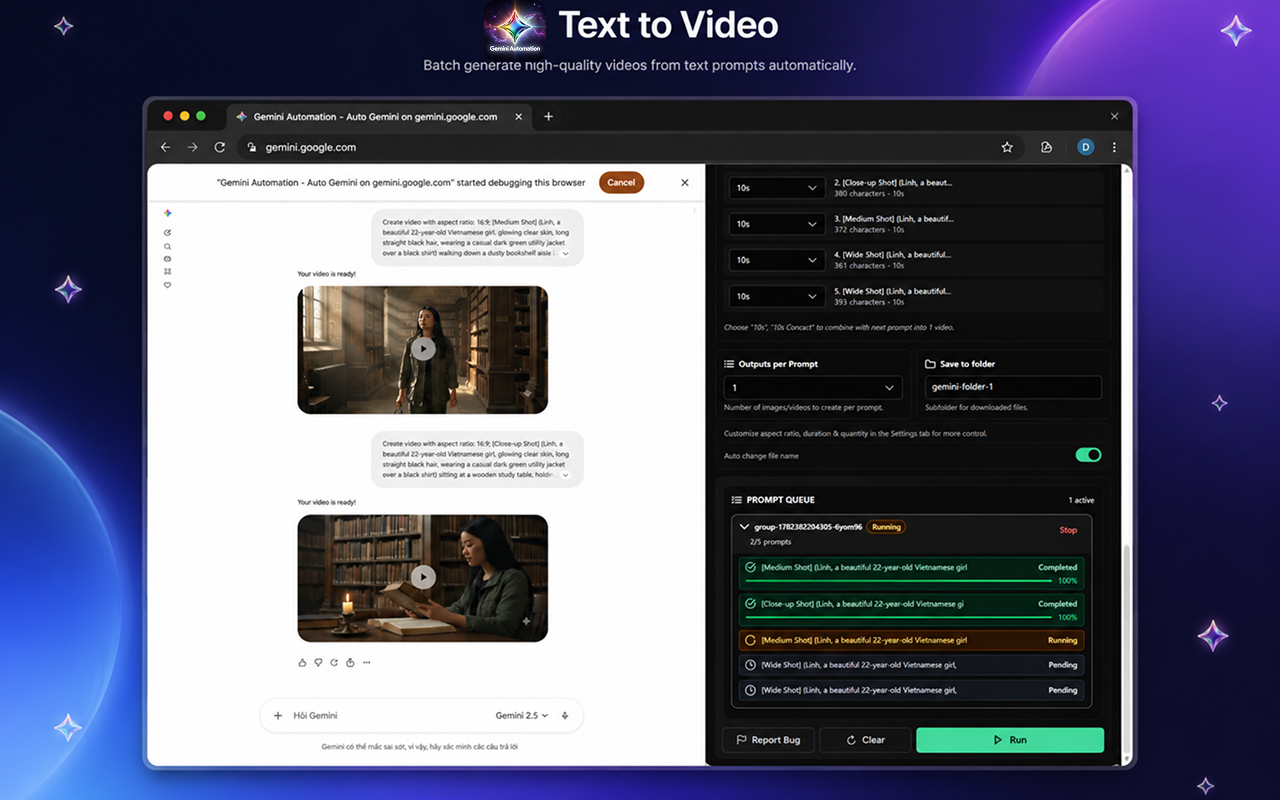
Task: Give a thumbs down to the response
Action: [x=318, y=662]
